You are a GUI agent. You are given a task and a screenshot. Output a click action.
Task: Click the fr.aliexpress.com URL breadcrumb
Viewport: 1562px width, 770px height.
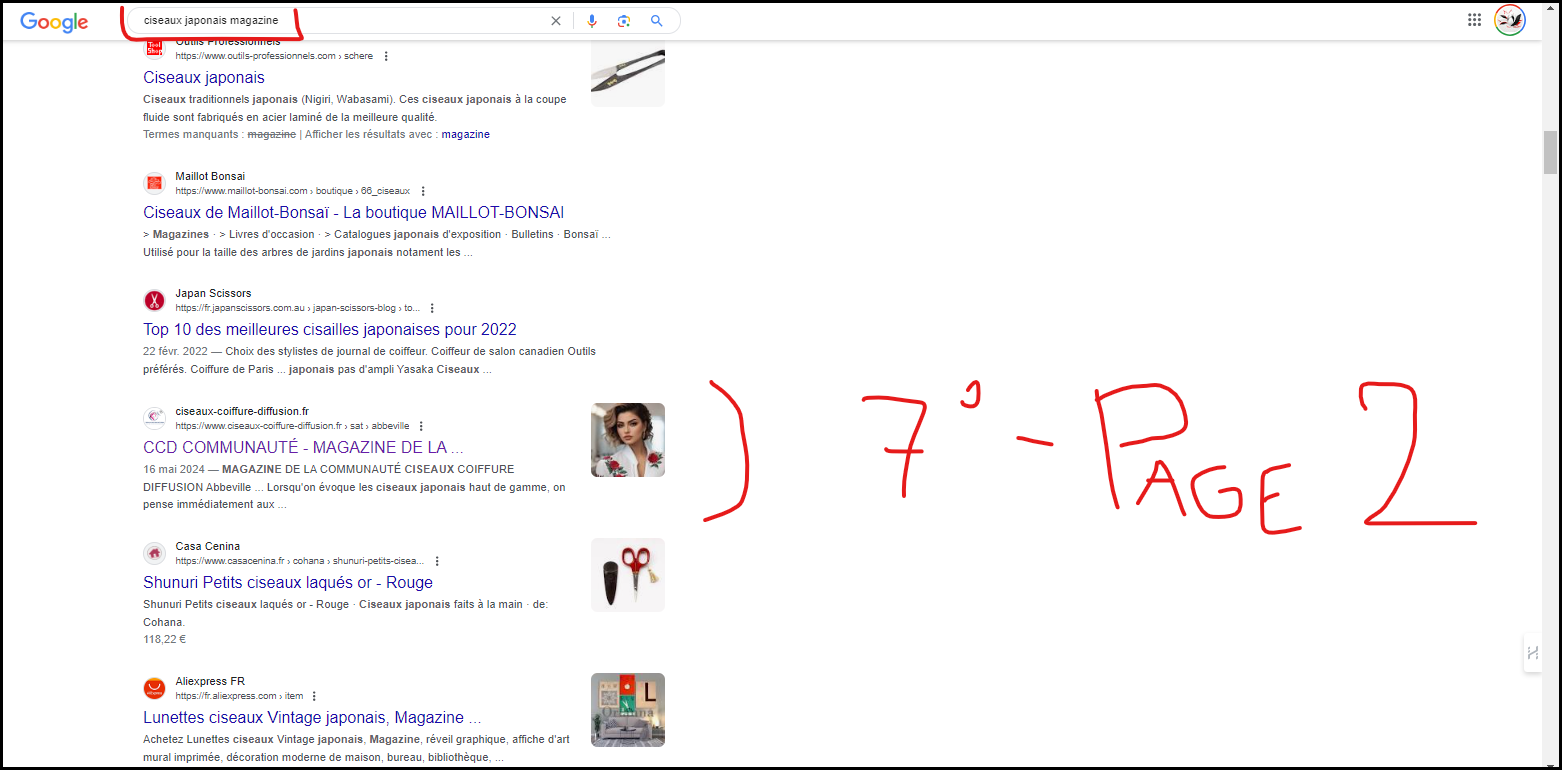pos(239,696)
